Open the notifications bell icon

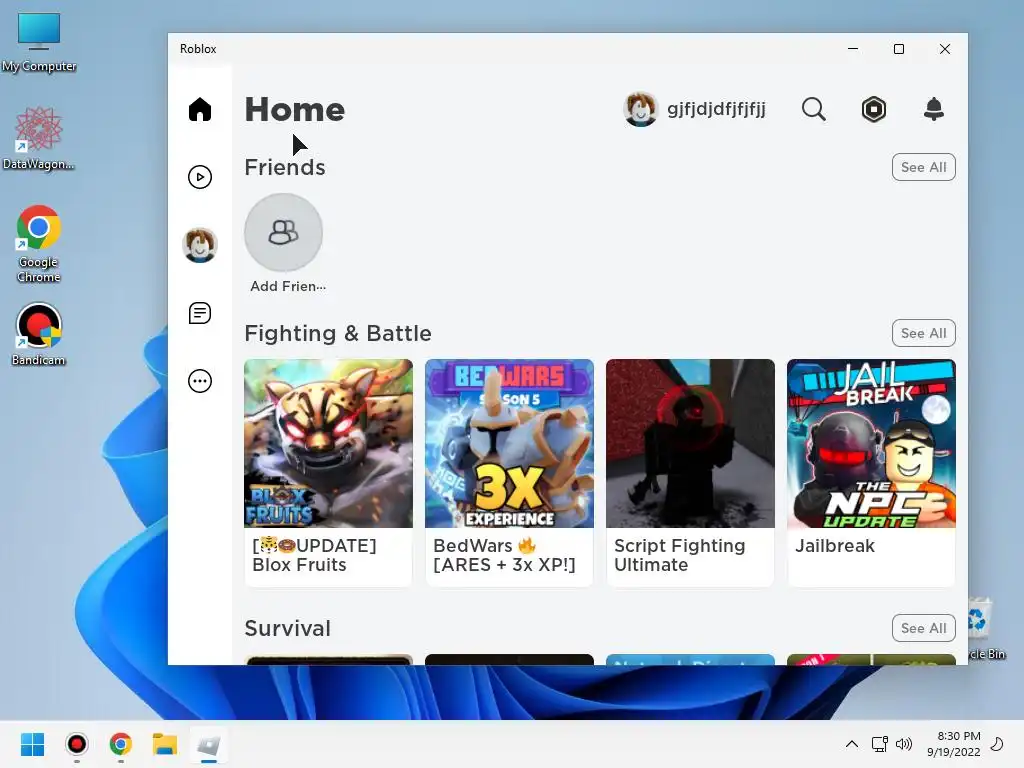pyautogui.click(x=934, y=109)
